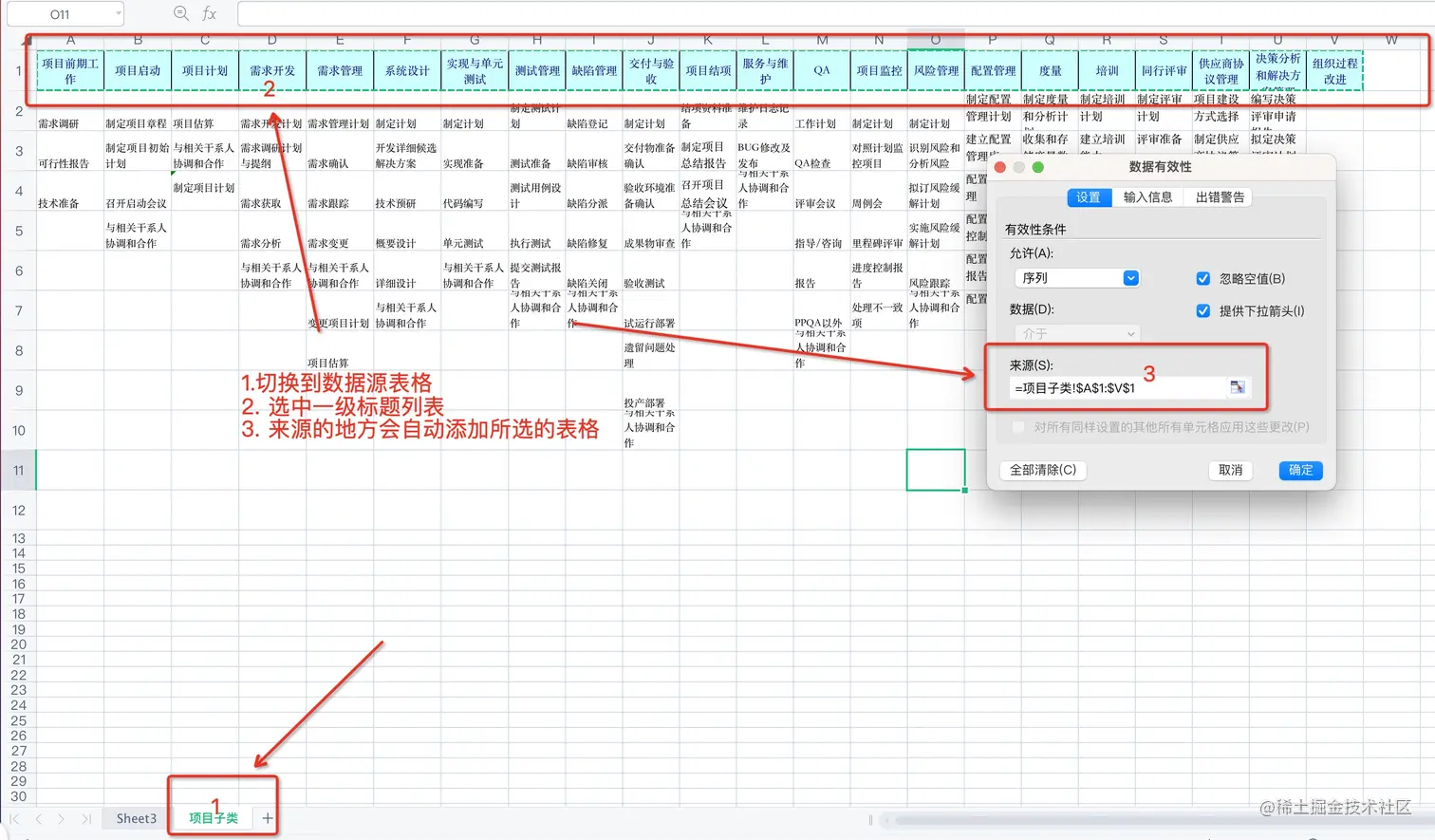Select row 20 header
1435x840 pixels.
pos(18,644)
